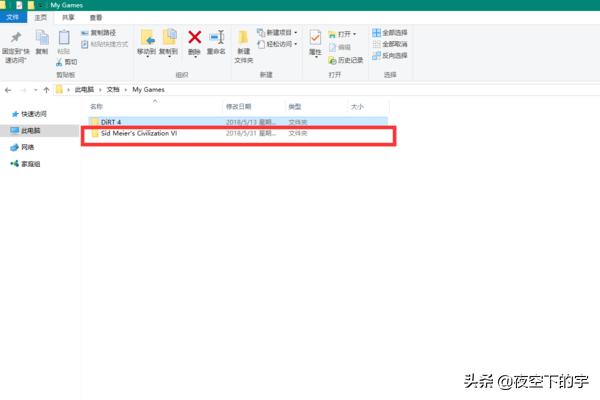Click 反向选择 invert selection
The image size is (600, 400).
[390, 56]
